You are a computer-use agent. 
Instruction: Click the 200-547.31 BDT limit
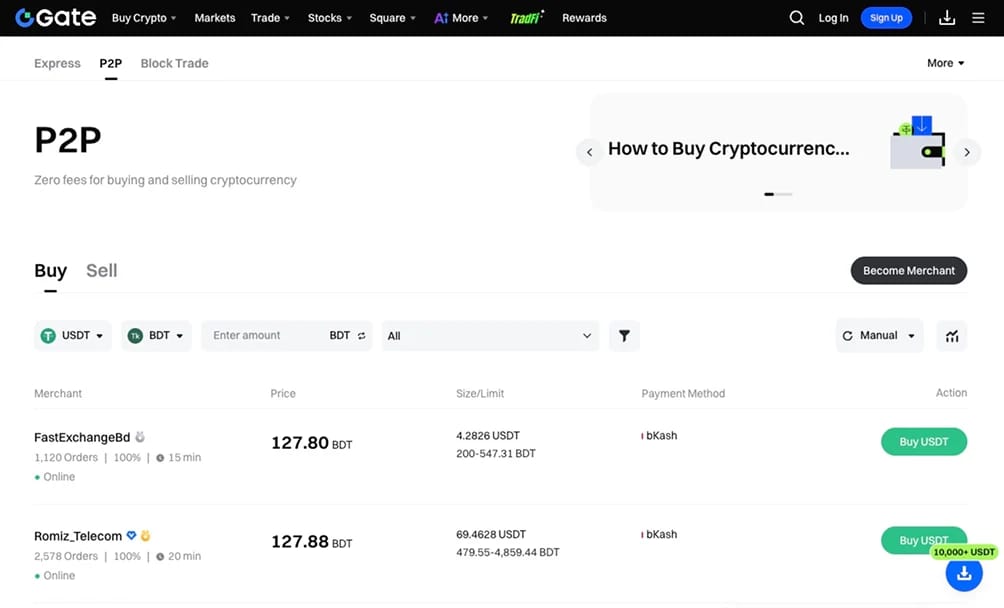496,454
